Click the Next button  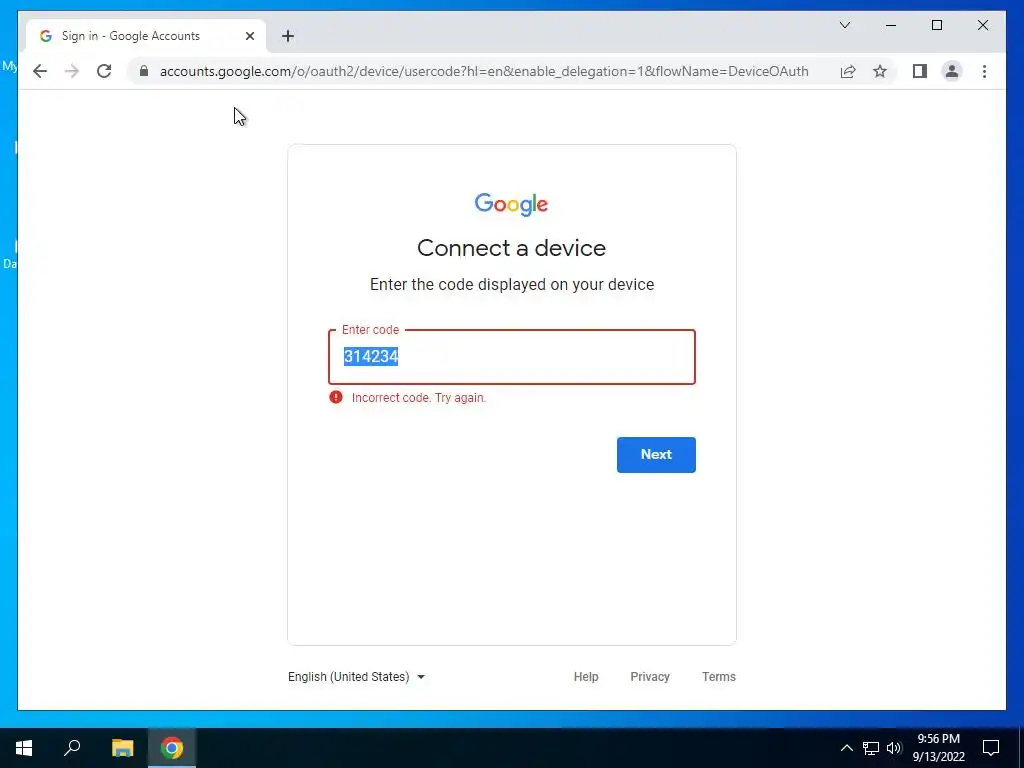(x=656, y=455)
